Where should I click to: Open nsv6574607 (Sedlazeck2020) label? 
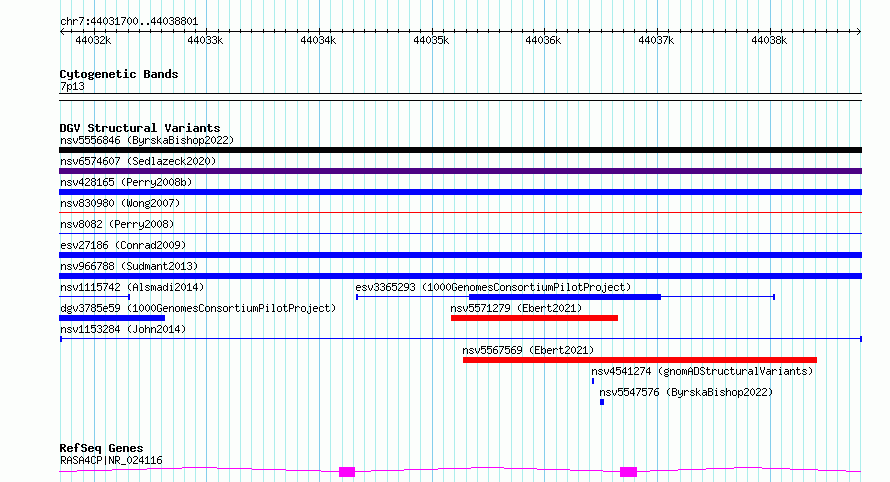(138, 161)
